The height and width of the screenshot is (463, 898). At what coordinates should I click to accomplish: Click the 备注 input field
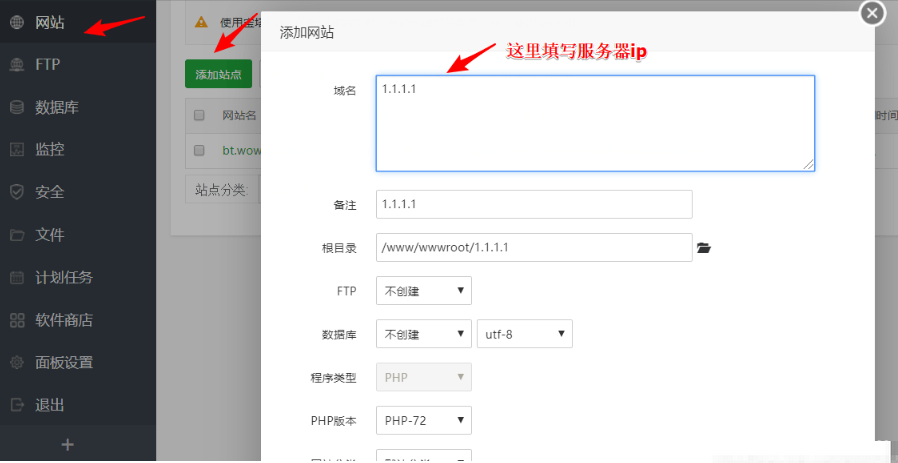(534, 205)
